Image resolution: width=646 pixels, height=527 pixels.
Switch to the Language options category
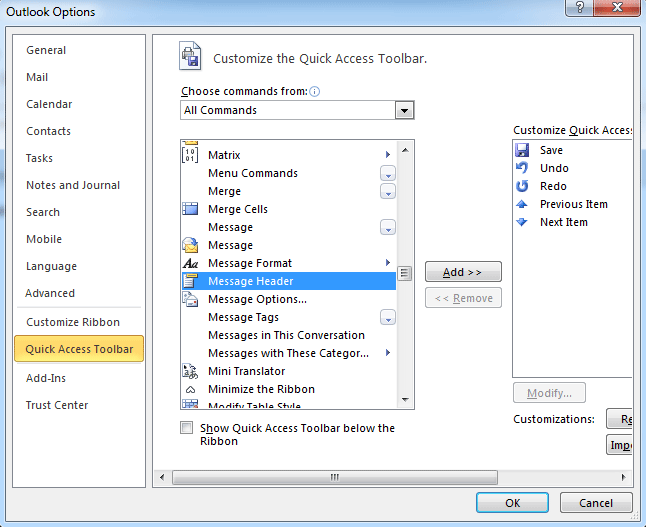click(x=79, y=266)
